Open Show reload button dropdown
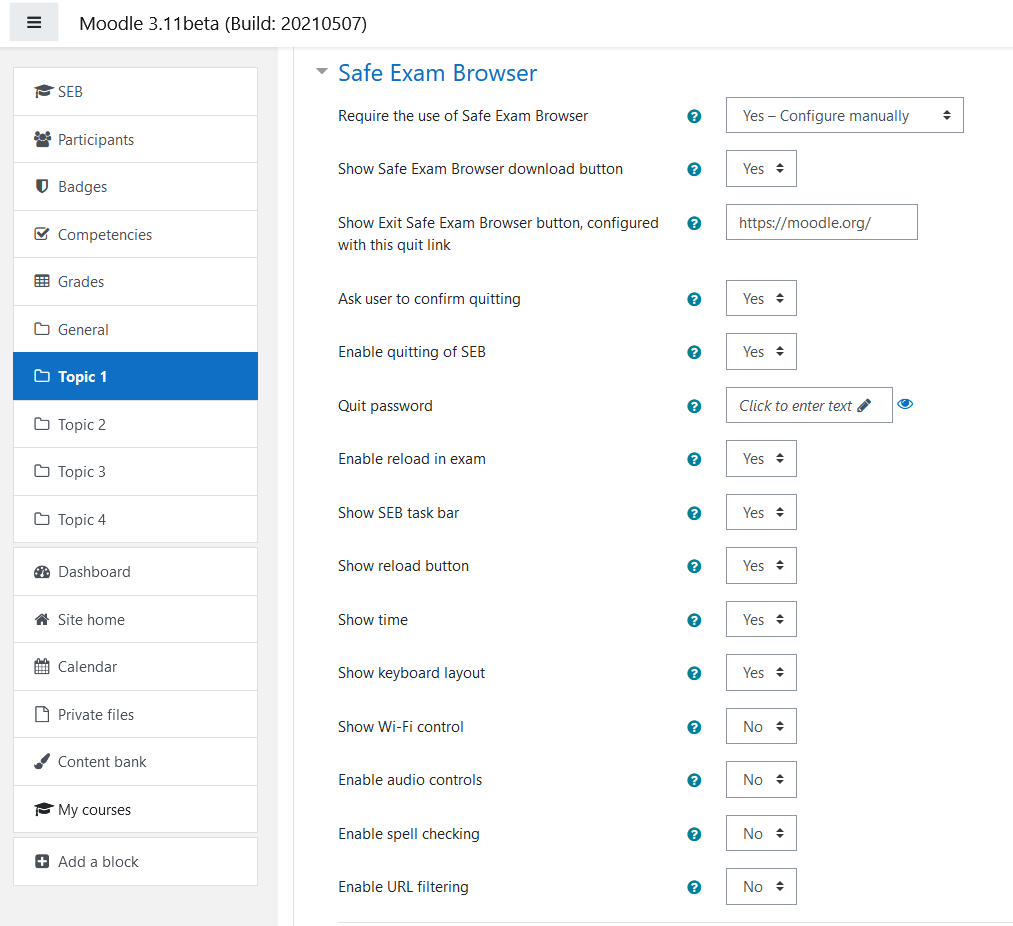 point(761,565)
